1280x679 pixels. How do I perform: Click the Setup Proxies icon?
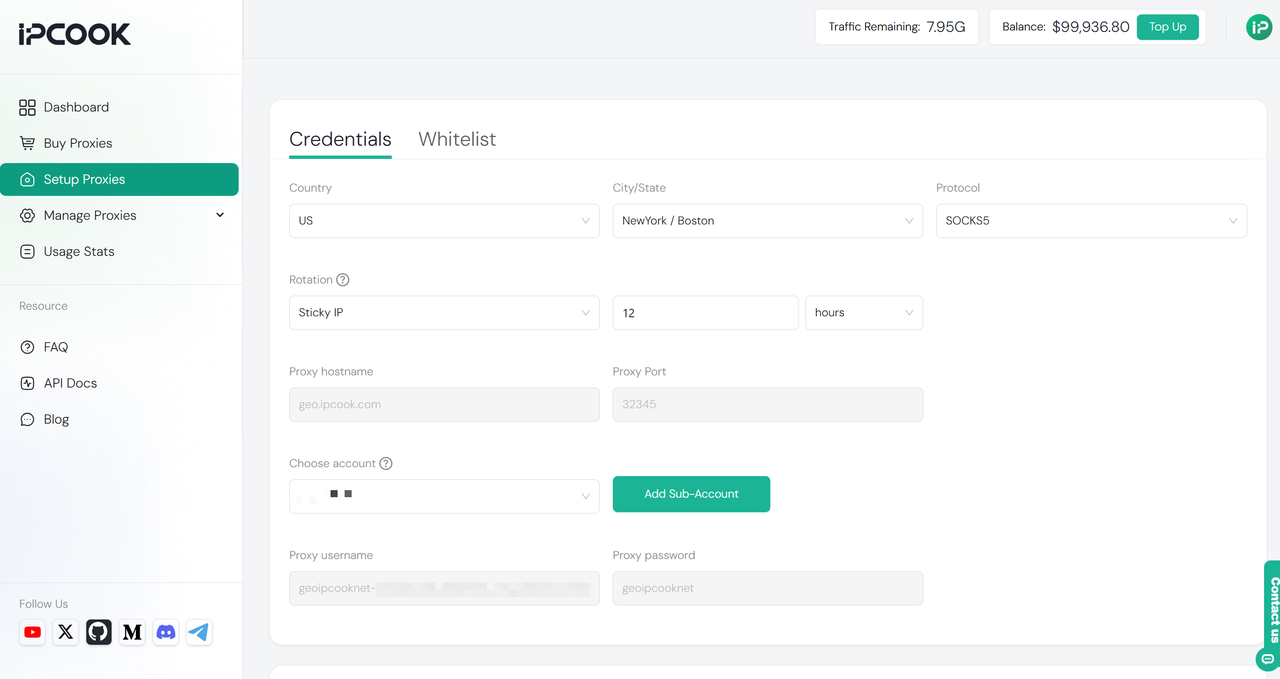tap(28, 179)
